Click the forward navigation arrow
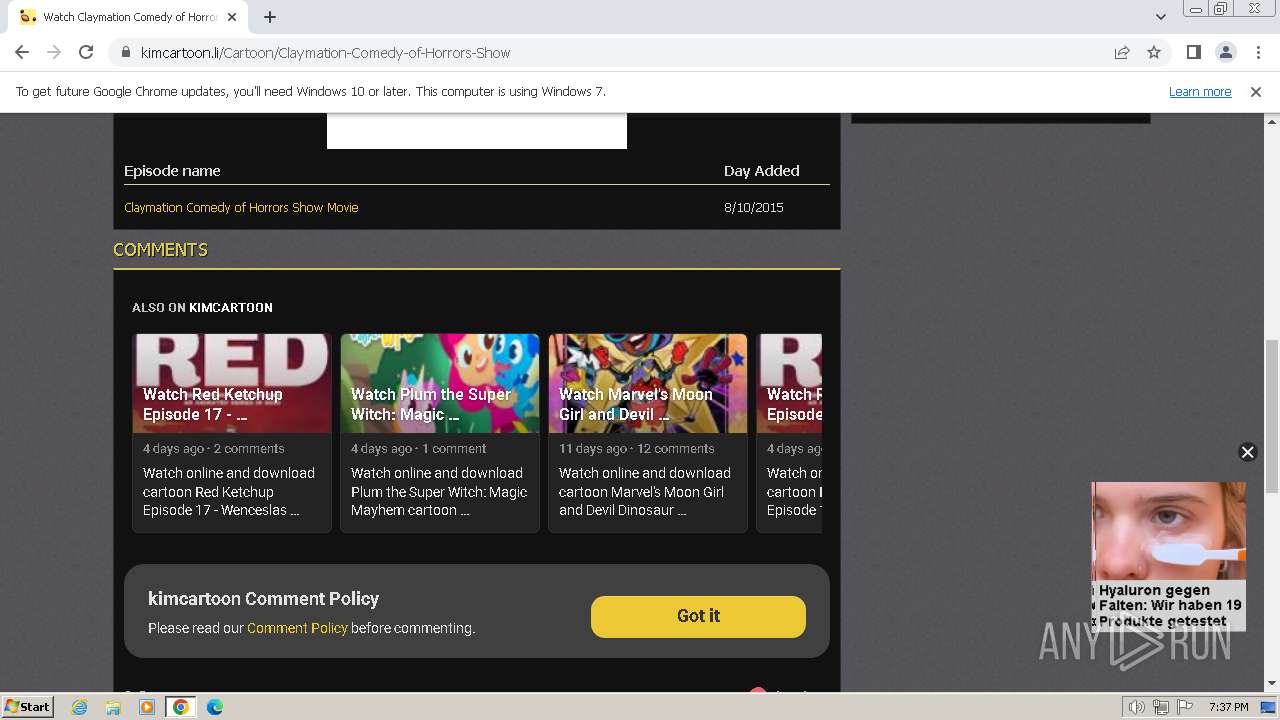Image resolution: width=1280 pixels, height=720 pixels. [x=54, y=52]
